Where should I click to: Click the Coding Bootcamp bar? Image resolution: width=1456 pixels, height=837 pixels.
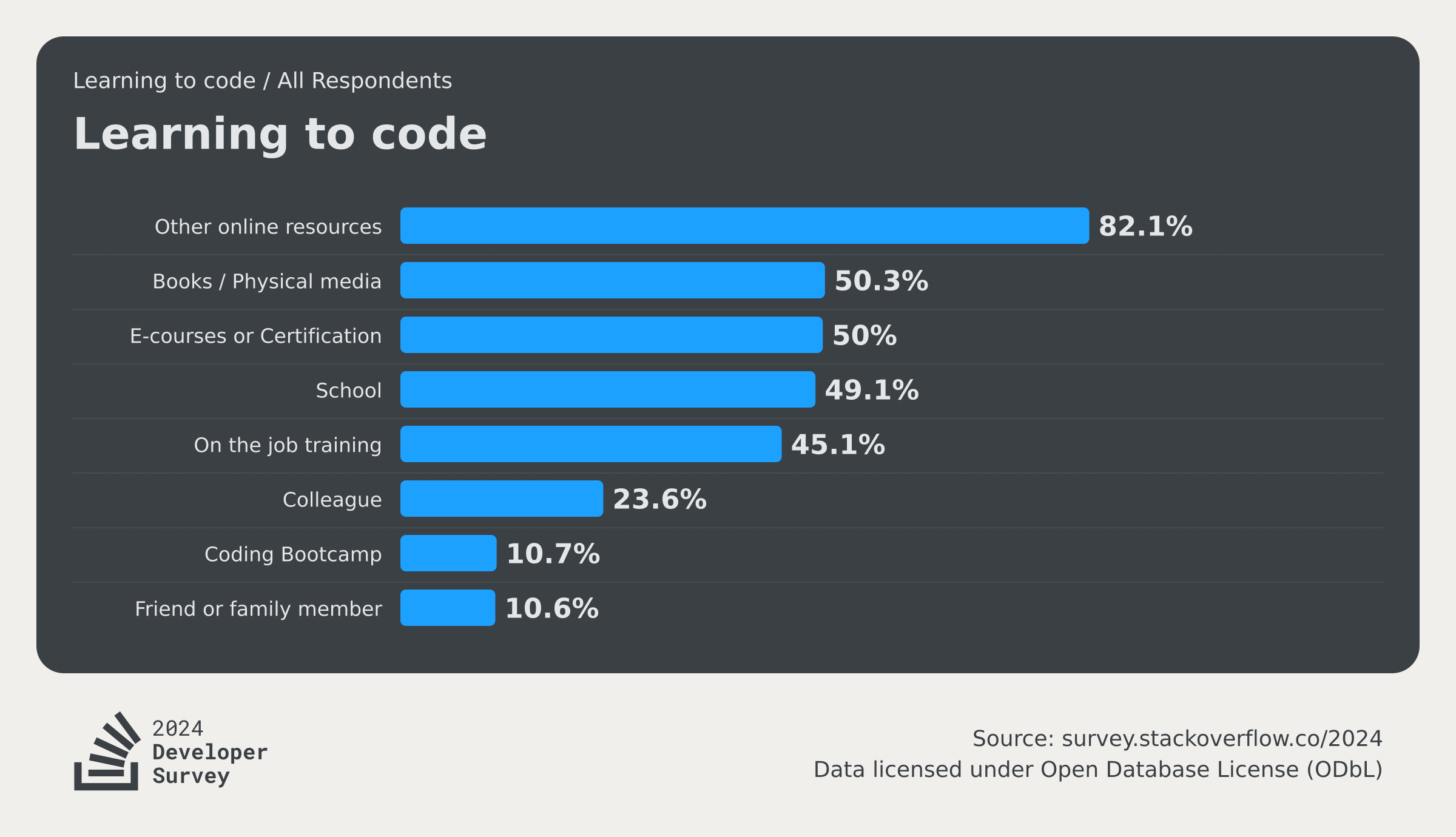(x=448, y=553)
